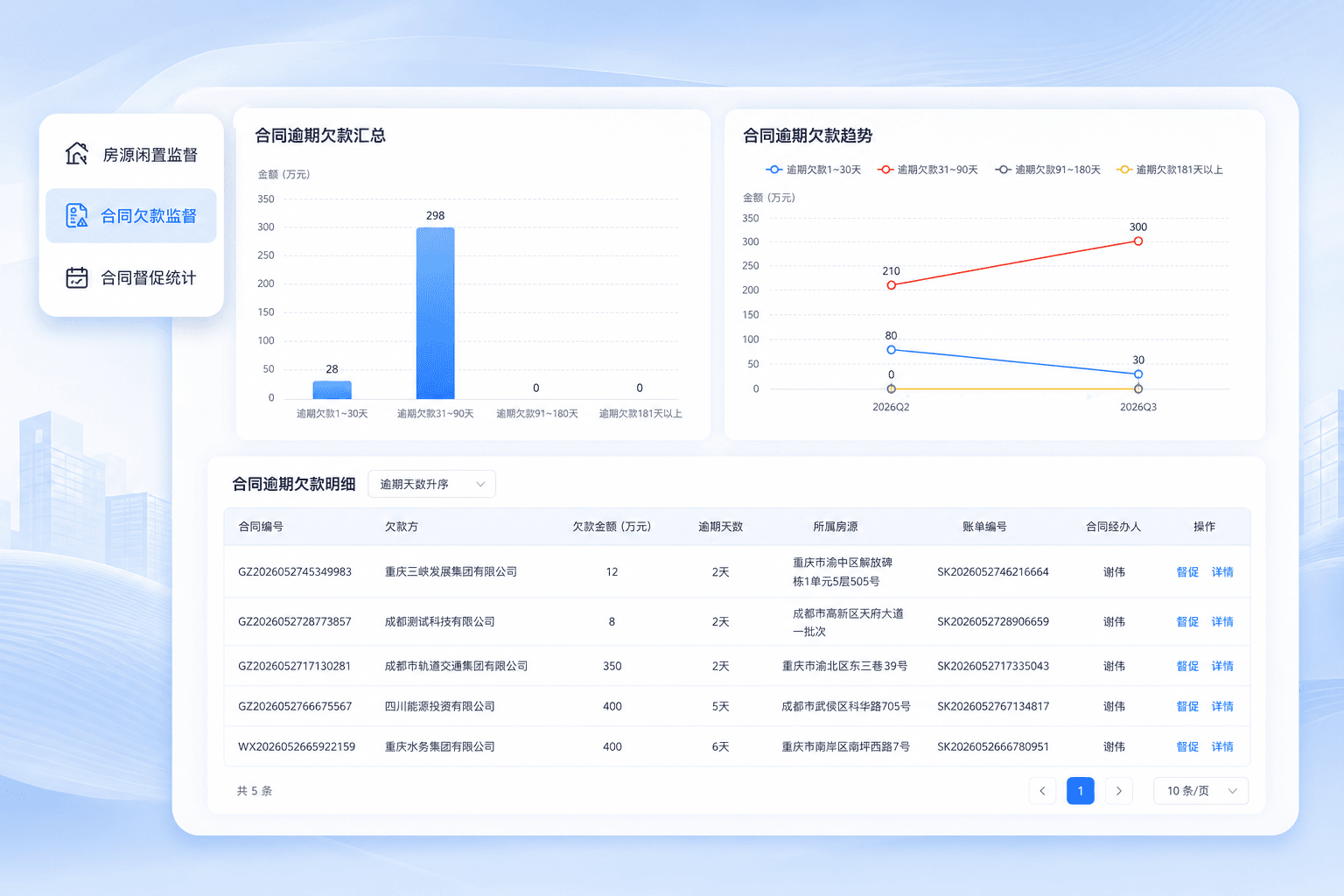Click 督促 for 成都测试科技有限公司
This screenshot has height=896, width=1344.
point(1187,622)
